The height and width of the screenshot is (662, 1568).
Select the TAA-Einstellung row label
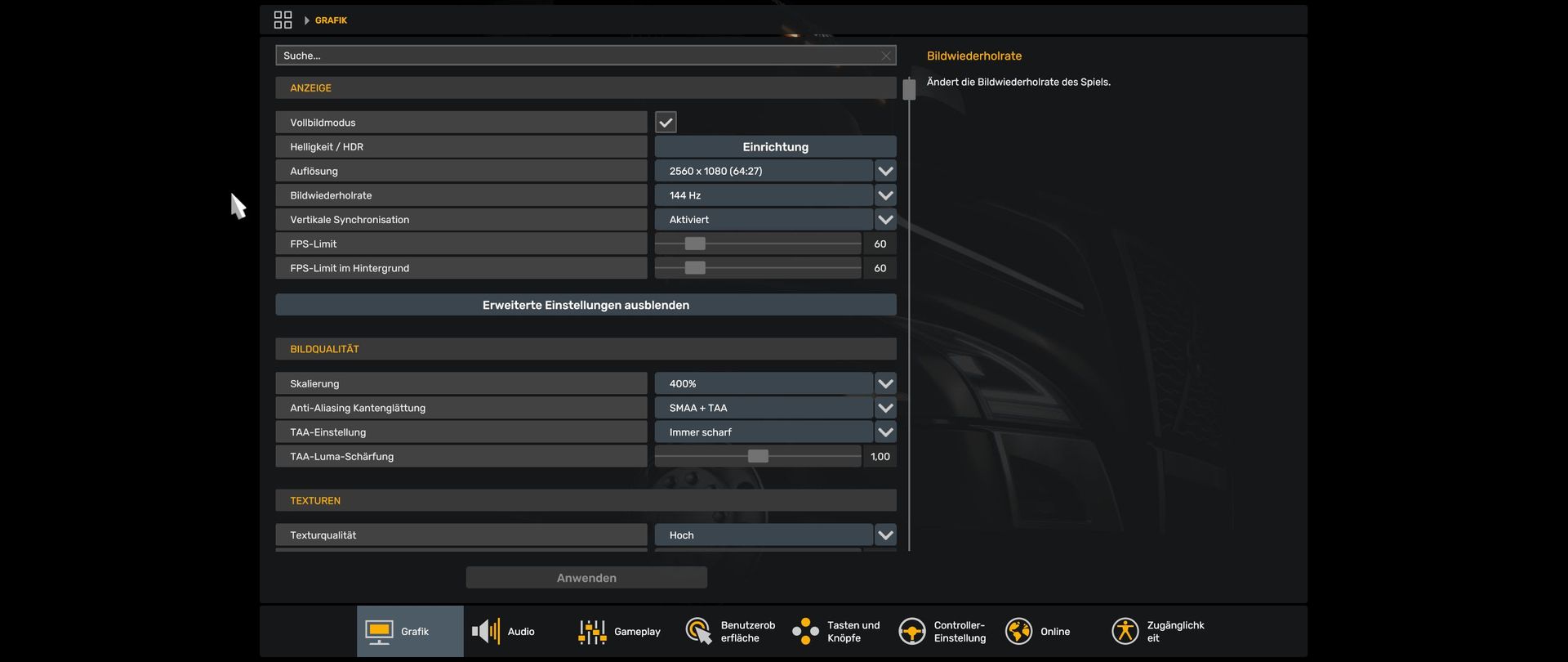pos(461,432)
